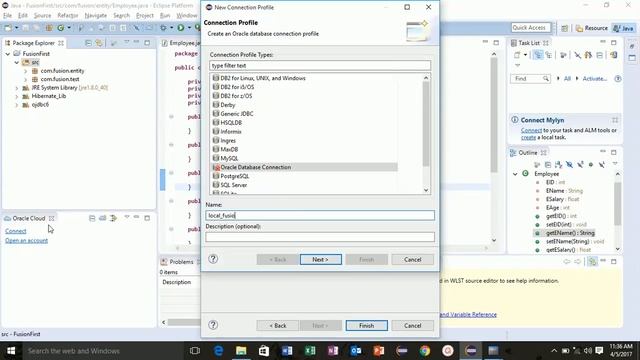Open Outline view menu dropdown
The width and height of the screenshot is (640, 360).
click(x=615, y=164)
